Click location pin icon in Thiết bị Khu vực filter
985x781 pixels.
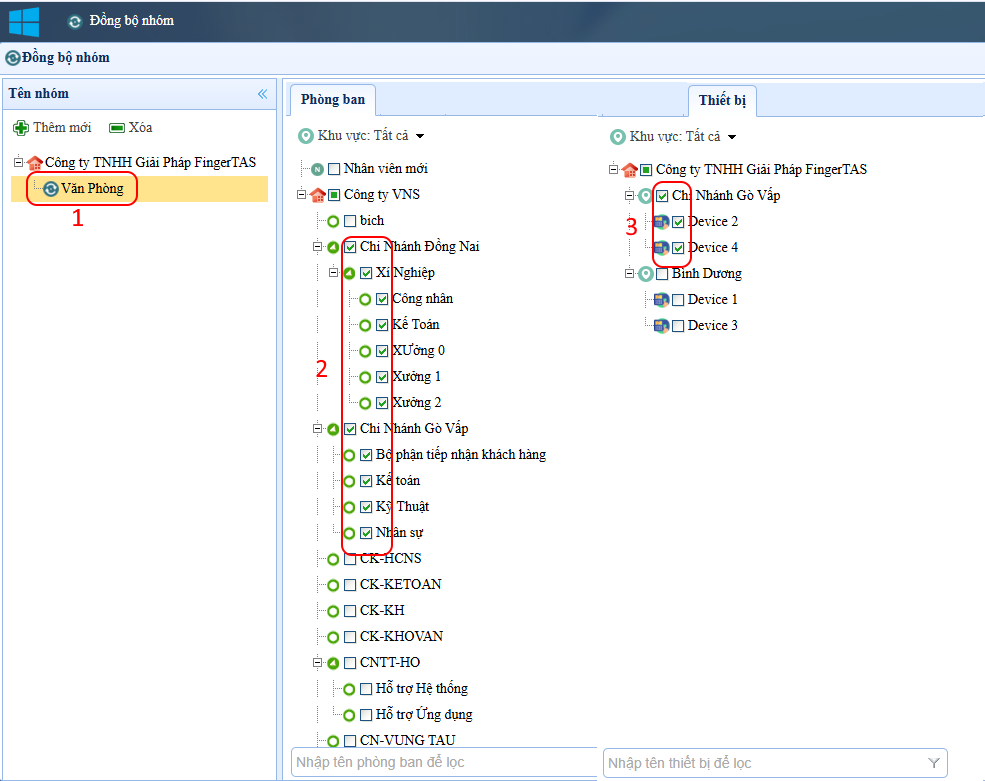[618, 137]
